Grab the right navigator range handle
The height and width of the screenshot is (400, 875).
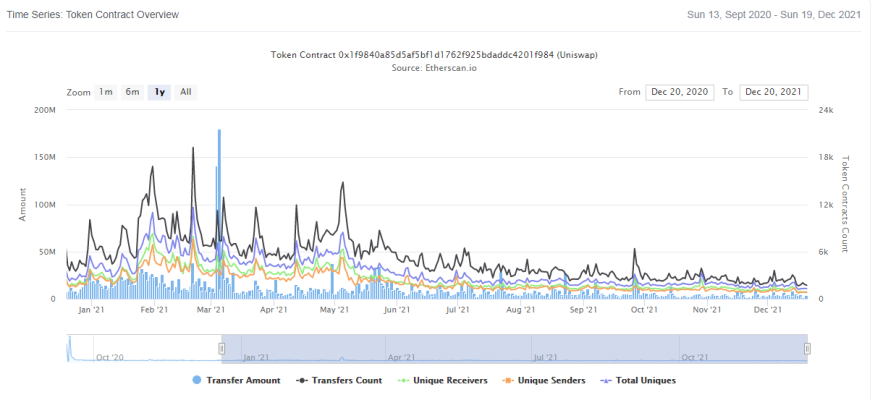[807, 349]
